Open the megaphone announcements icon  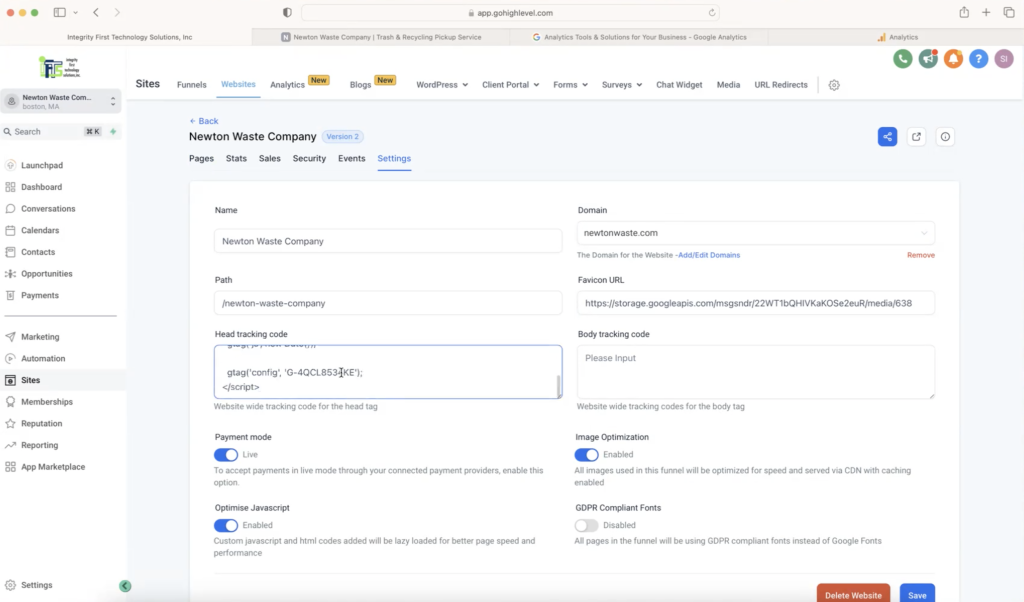click(x=928, y=59)
